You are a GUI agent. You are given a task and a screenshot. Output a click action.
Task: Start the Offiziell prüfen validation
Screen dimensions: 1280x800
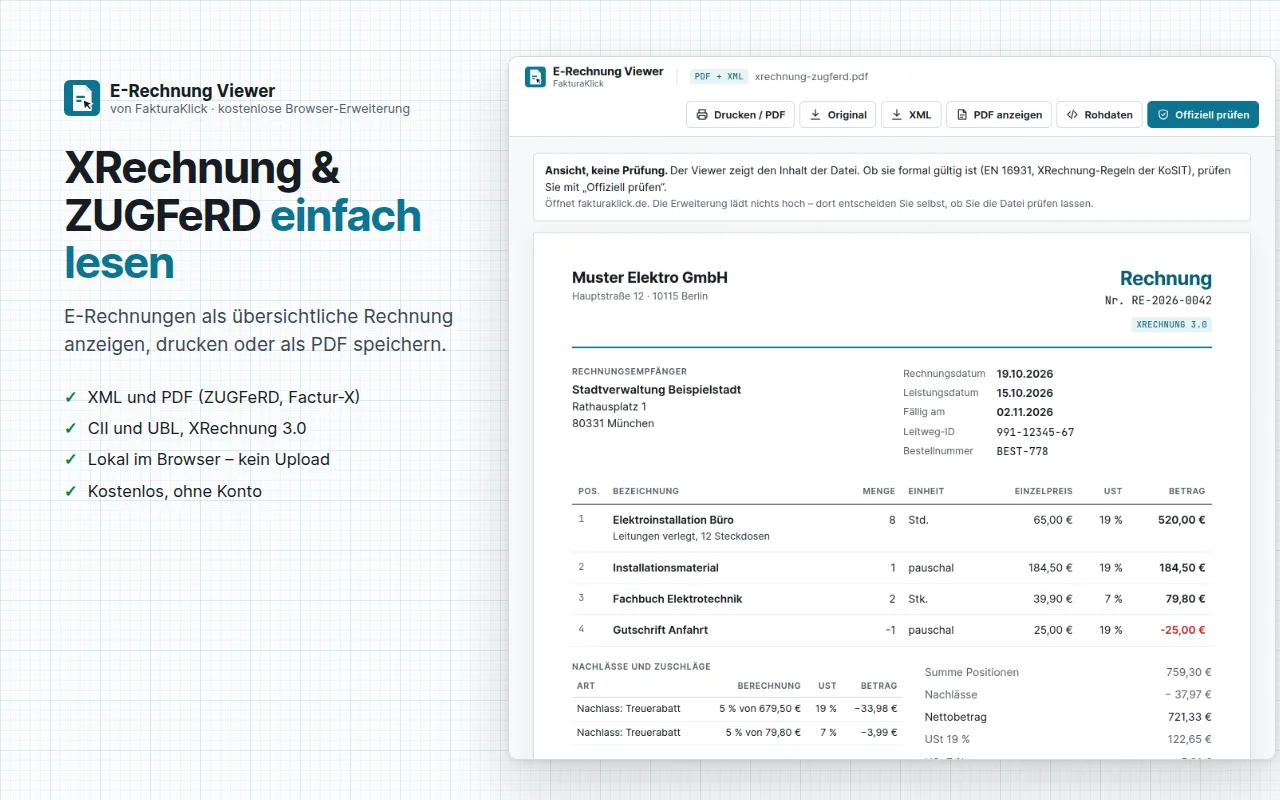pyautogui.click(x=1203, y=115)
